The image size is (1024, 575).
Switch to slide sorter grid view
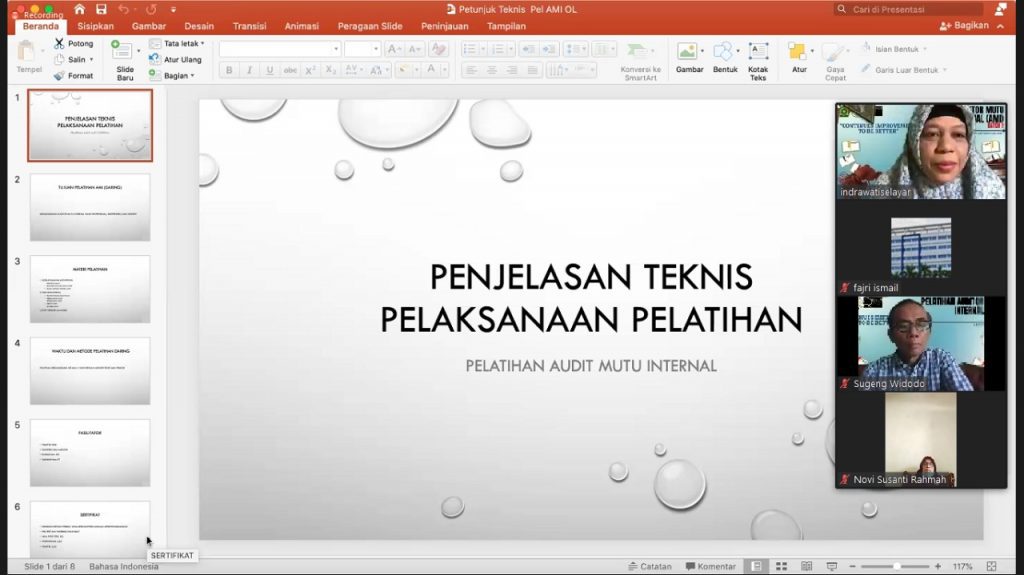pos(779,566)
